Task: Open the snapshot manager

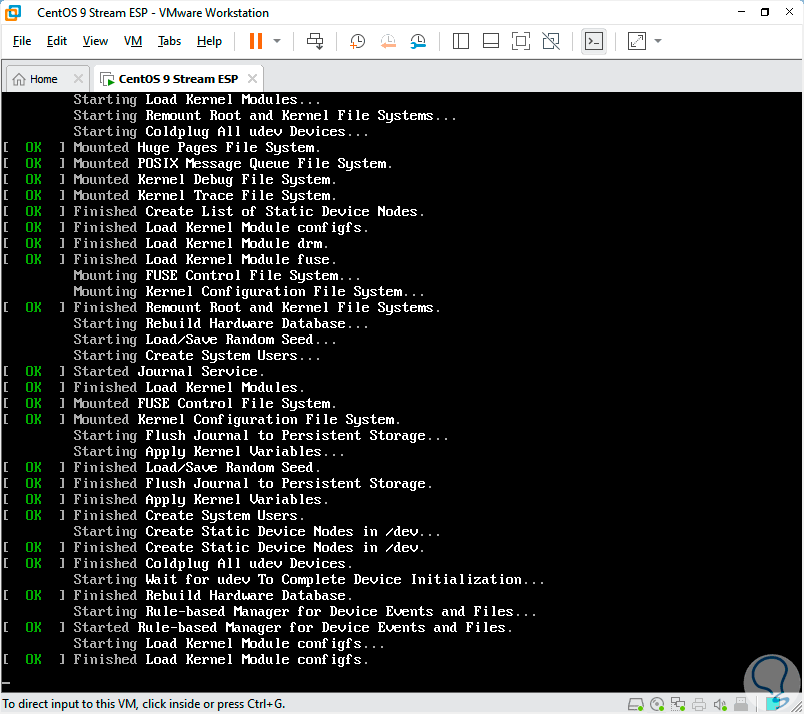Action: click(418, 41)
